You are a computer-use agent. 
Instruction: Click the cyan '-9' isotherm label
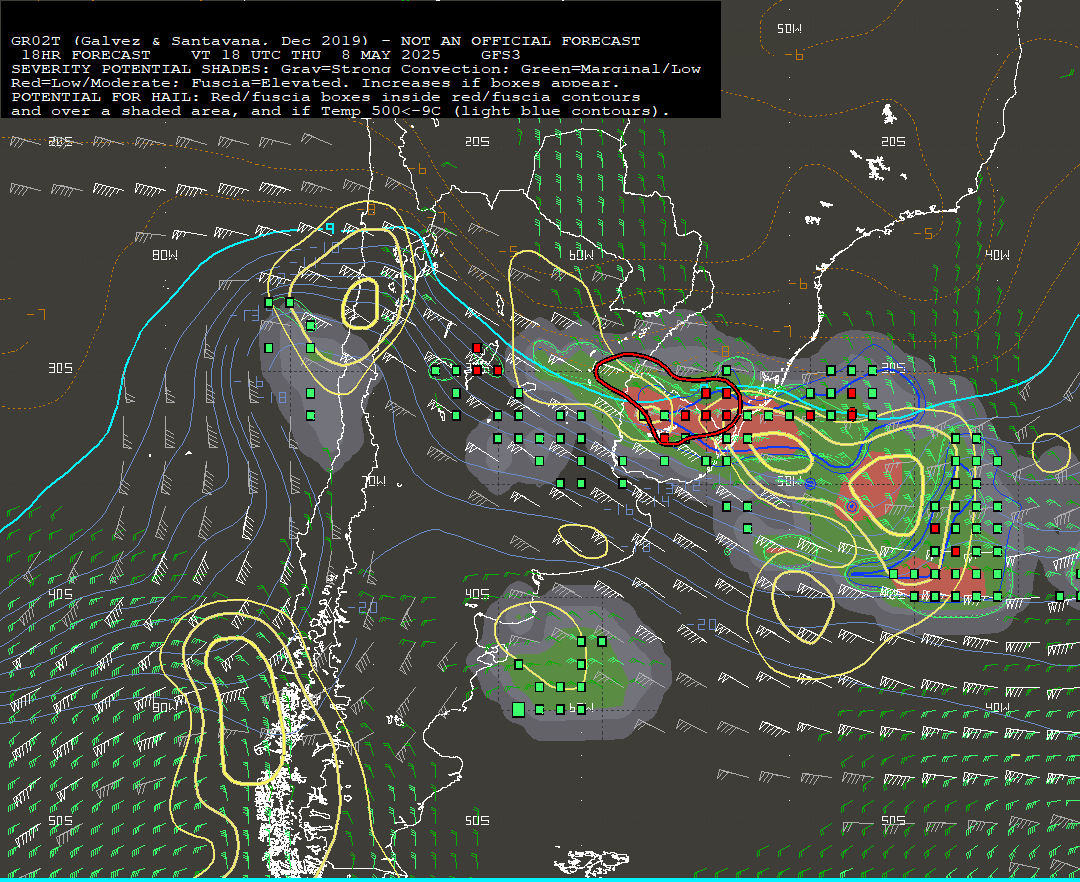click(329, 228)
